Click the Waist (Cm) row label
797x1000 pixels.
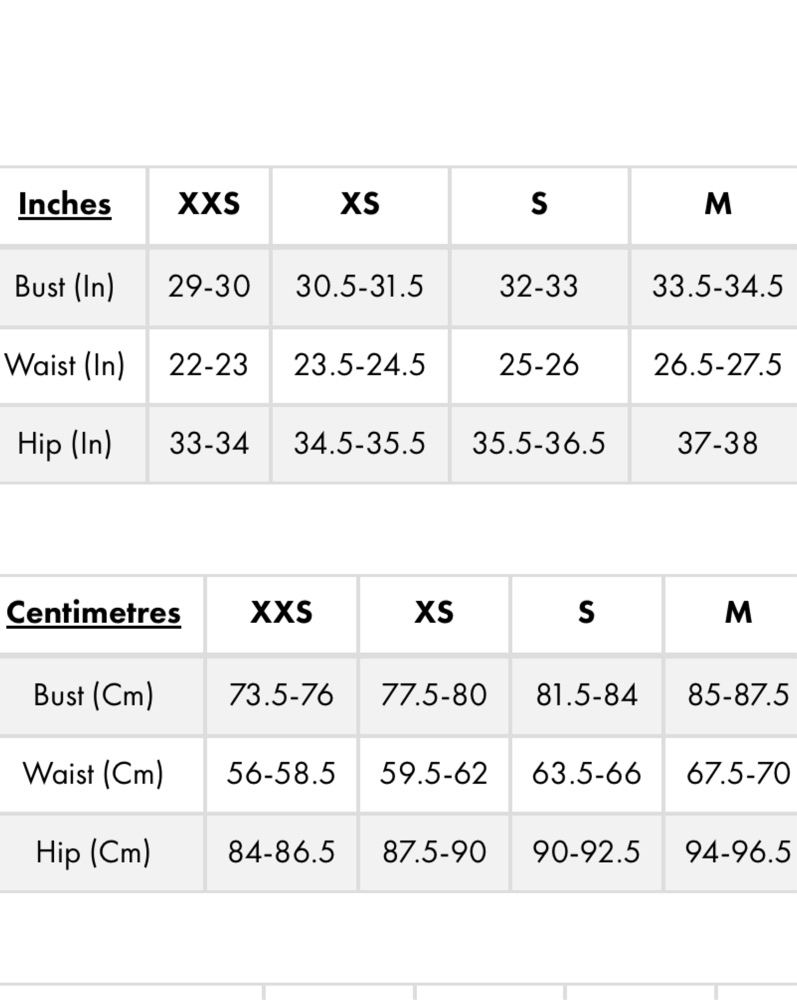tap(94, 774)
